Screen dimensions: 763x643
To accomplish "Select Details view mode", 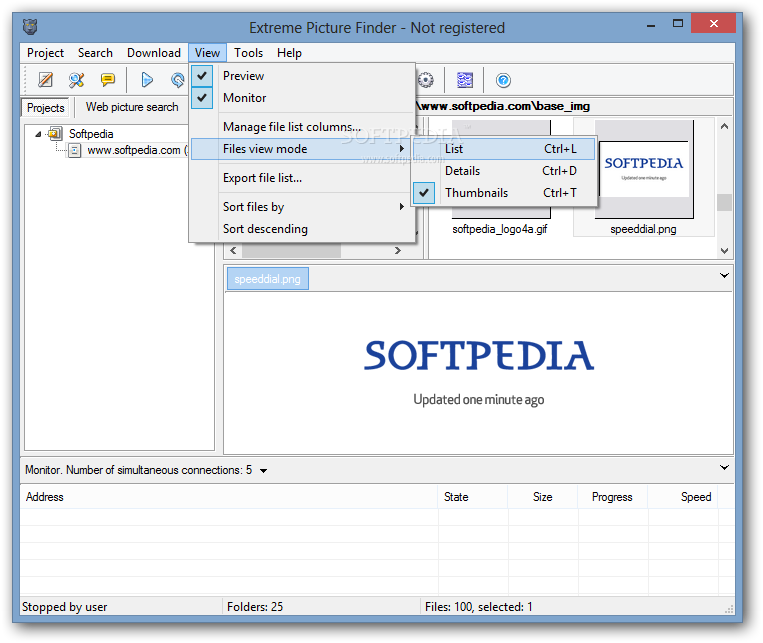I will pyautogui.click(x=504, y=171).
